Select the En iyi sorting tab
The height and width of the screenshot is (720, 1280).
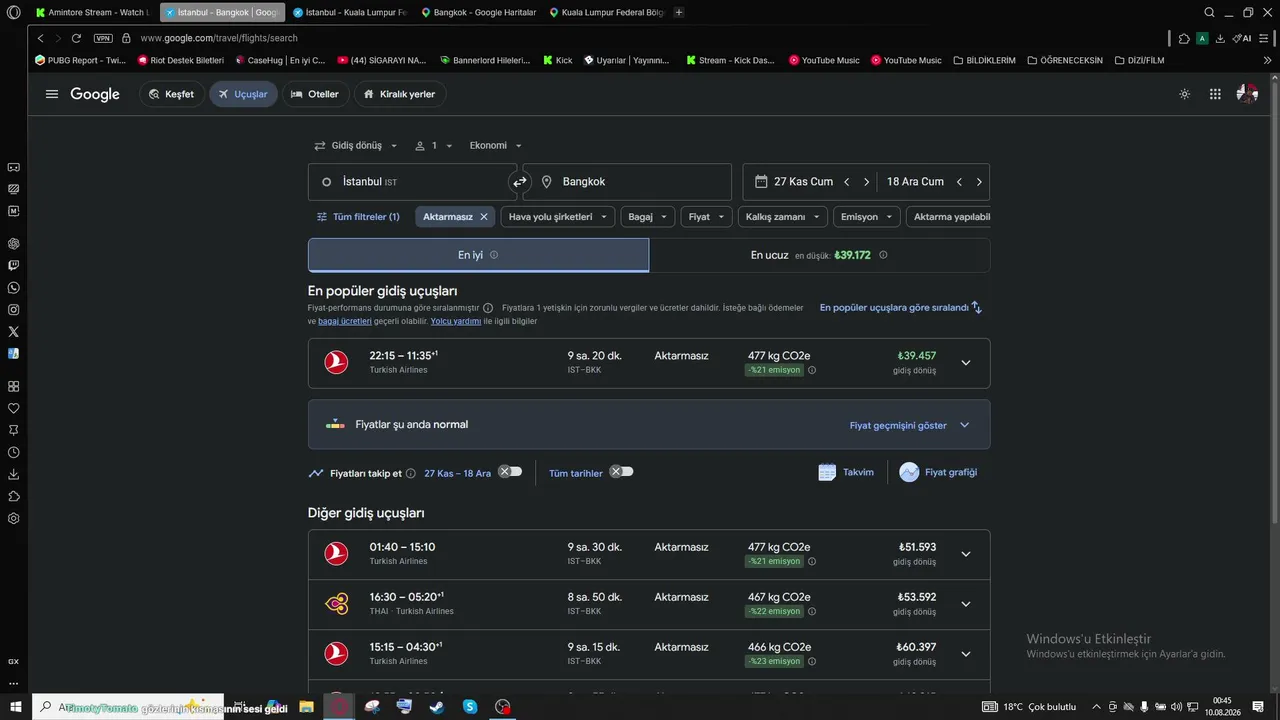point(478,255)
